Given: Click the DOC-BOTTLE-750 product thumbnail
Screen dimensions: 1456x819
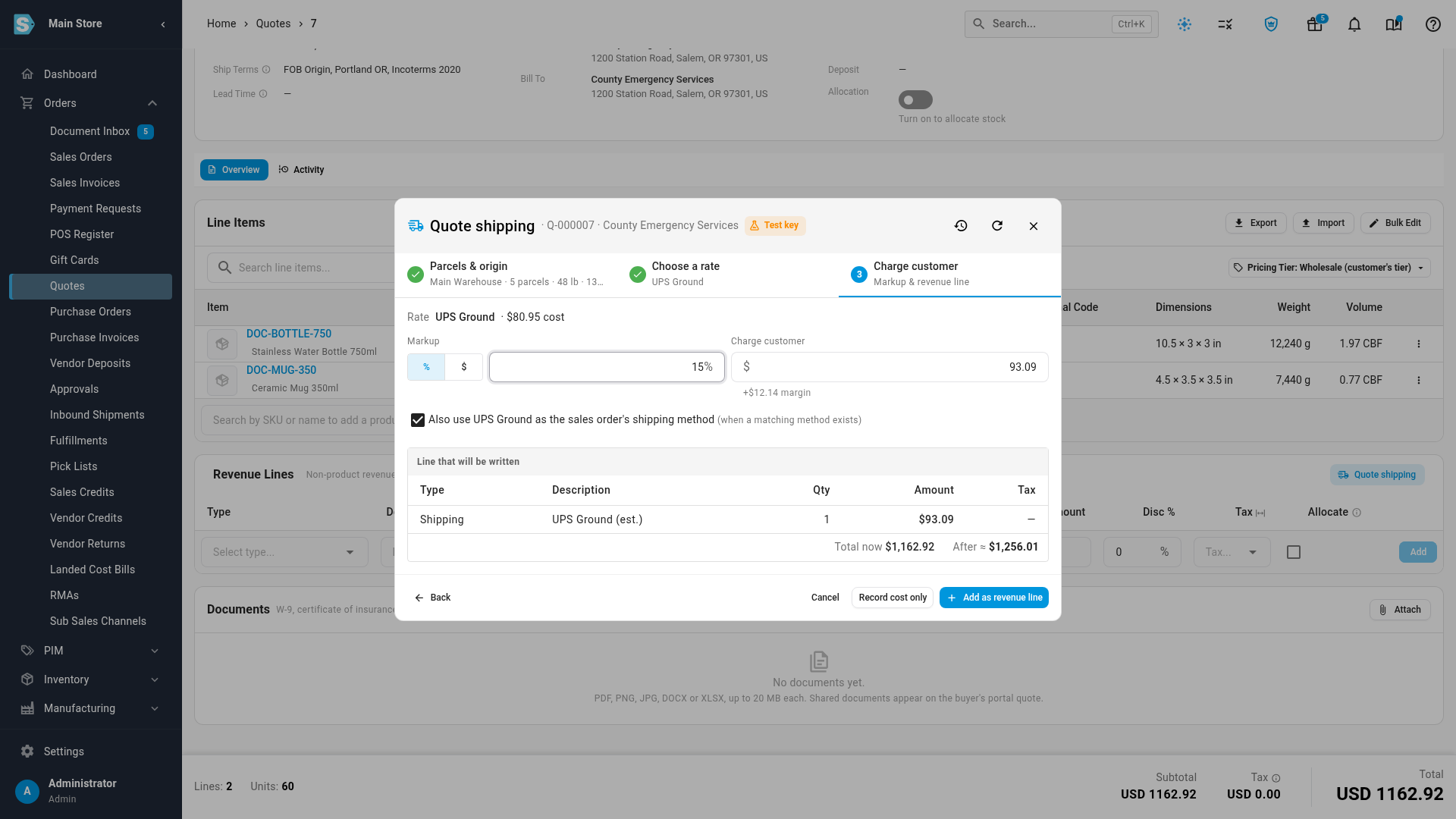Looking at the screenshot, I should coord(222,344).
